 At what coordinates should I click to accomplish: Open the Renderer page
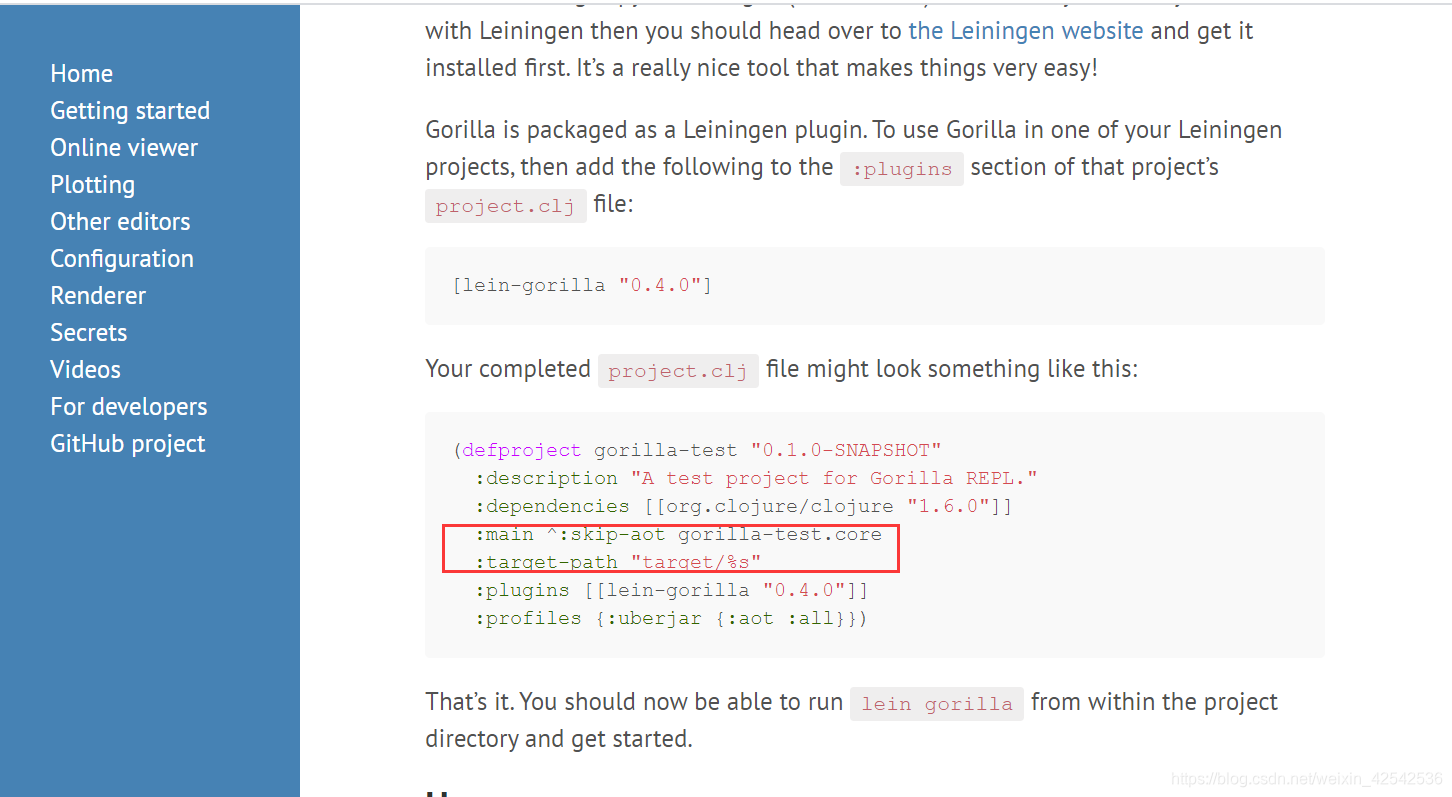tap(98, 296)
